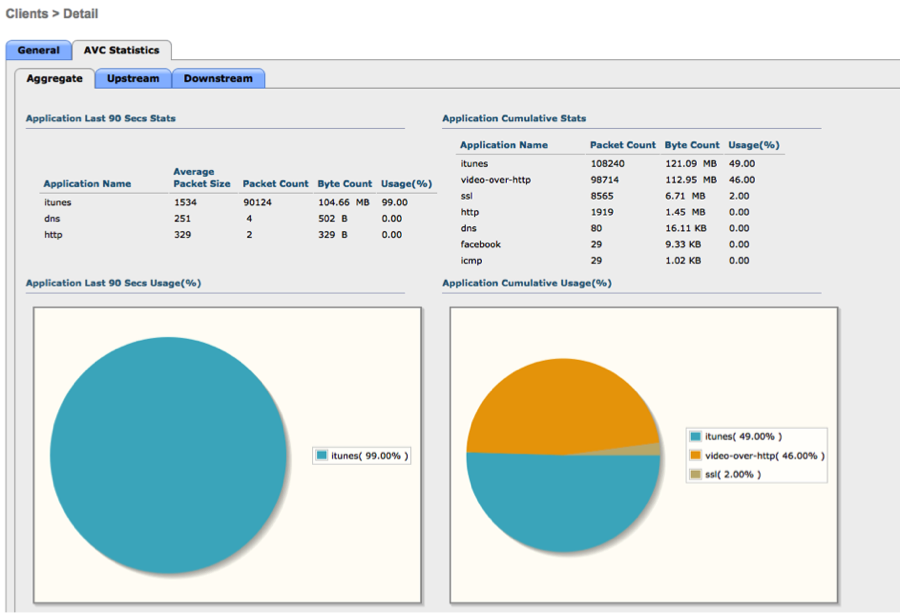The height and width of the screenshot is (613, 900).
Task: Click the teal itunes swatch in cumulative legend
Action: (x=695, y=436)
